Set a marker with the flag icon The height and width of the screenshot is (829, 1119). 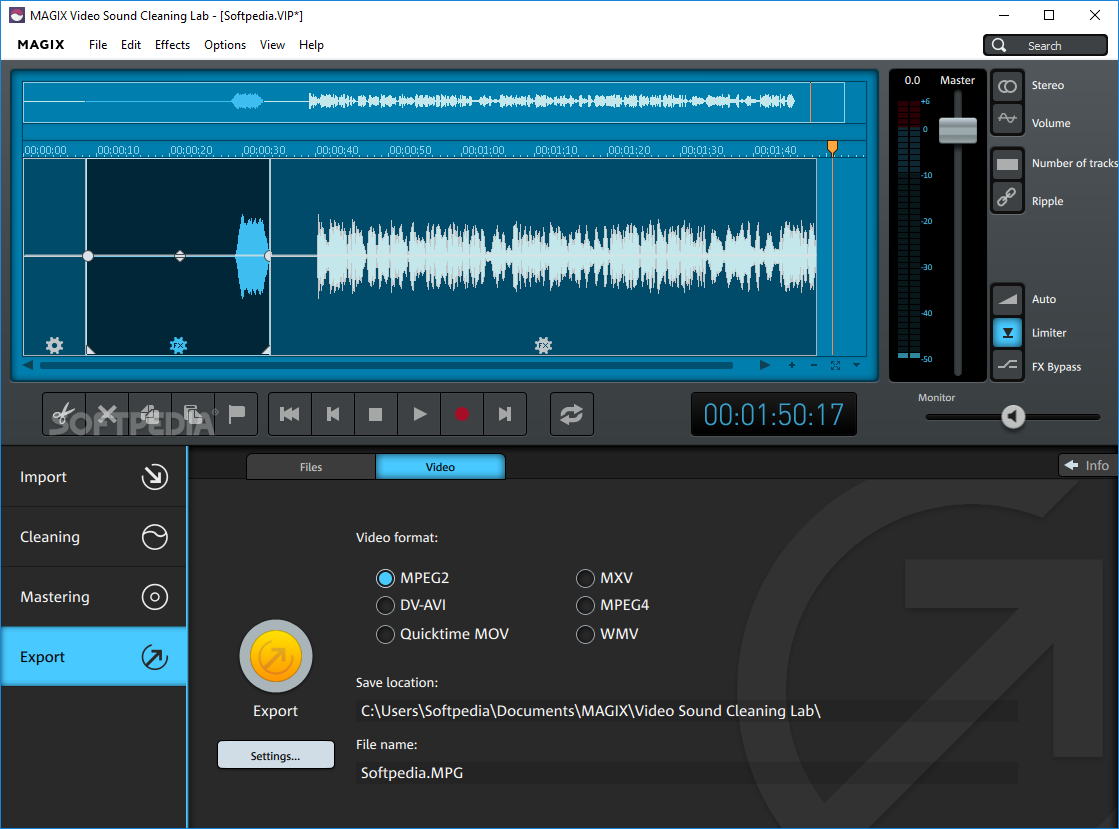pos(236,414)
